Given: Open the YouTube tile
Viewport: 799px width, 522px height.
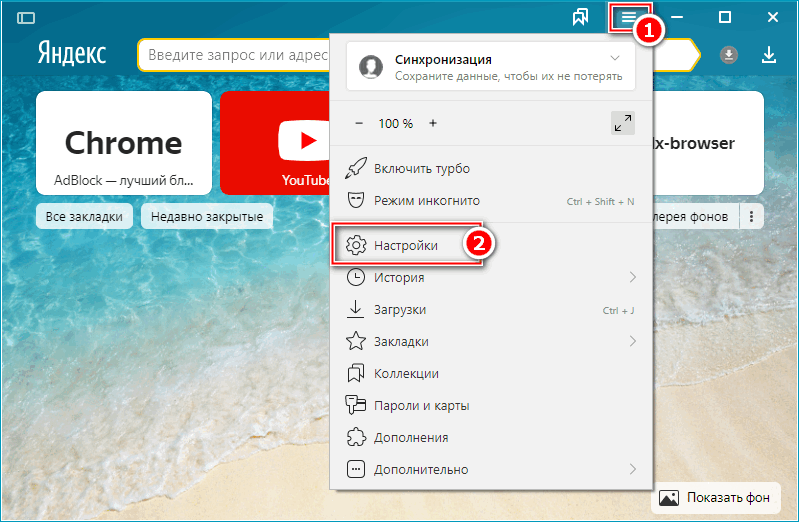Looking at the screenshot, I should (x=275, y=143).
